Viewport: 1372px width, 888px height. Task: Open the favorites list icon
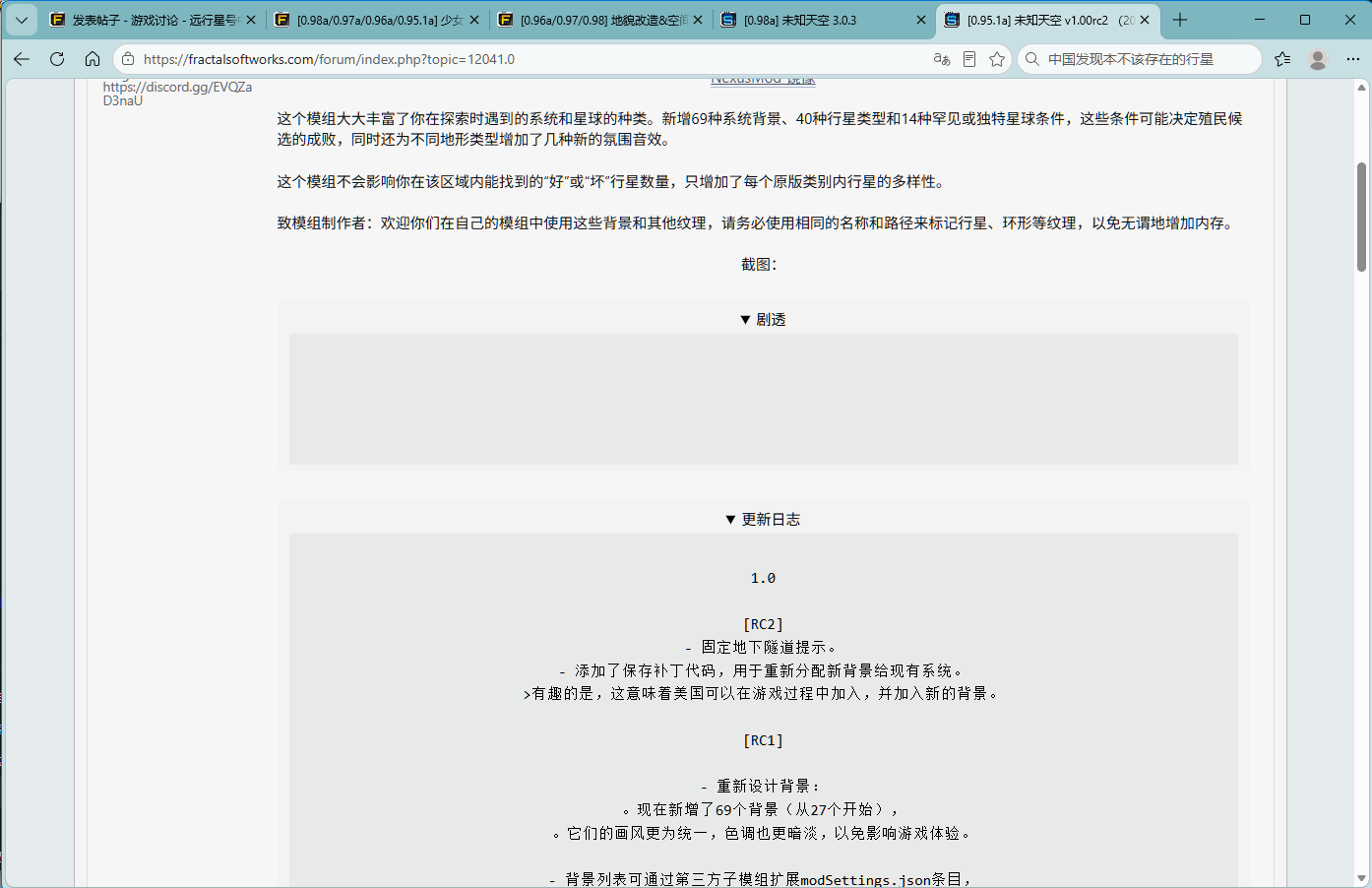click(x=1282, y=59)
